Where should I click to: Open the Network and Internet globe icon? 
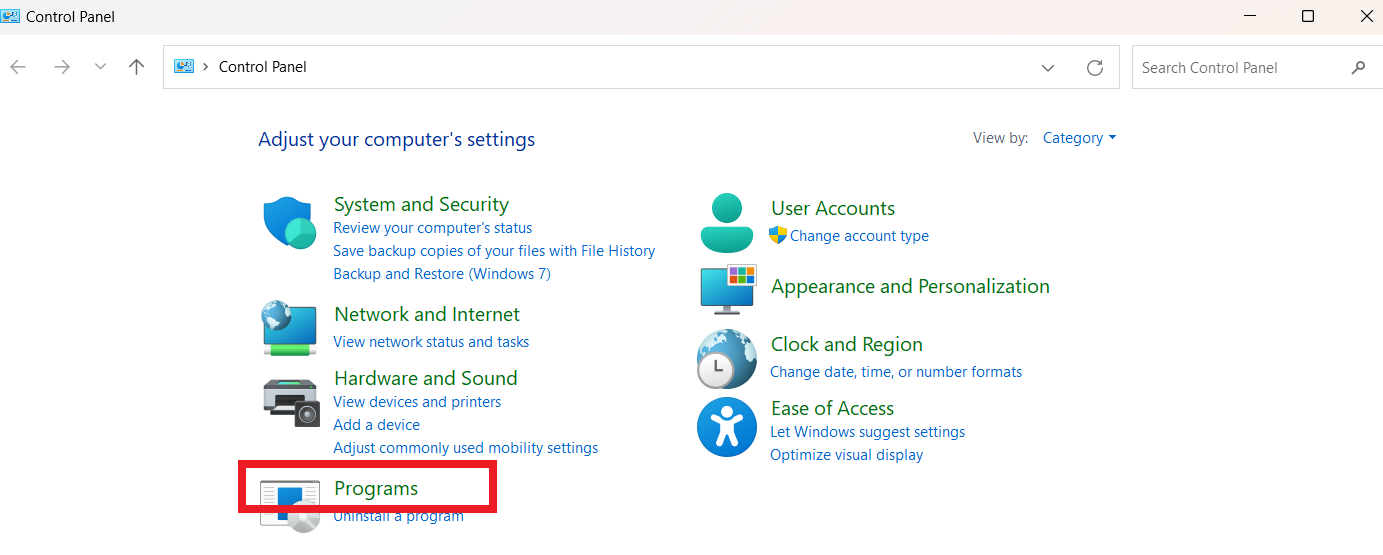click(289, 329)
